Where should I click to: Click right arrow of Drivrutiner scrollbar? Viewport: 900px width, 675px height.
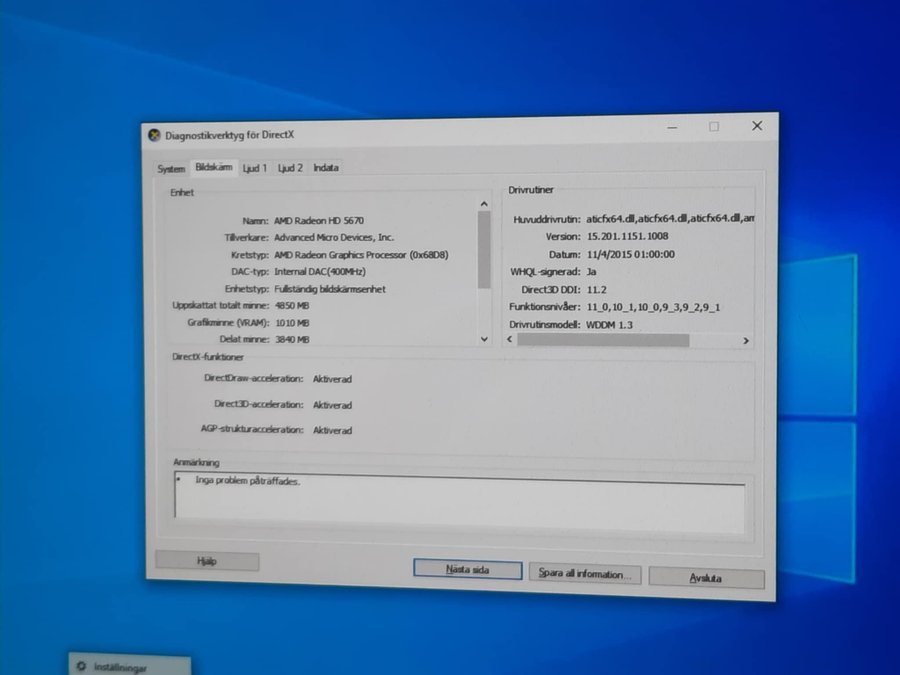[x=745, y=341]
